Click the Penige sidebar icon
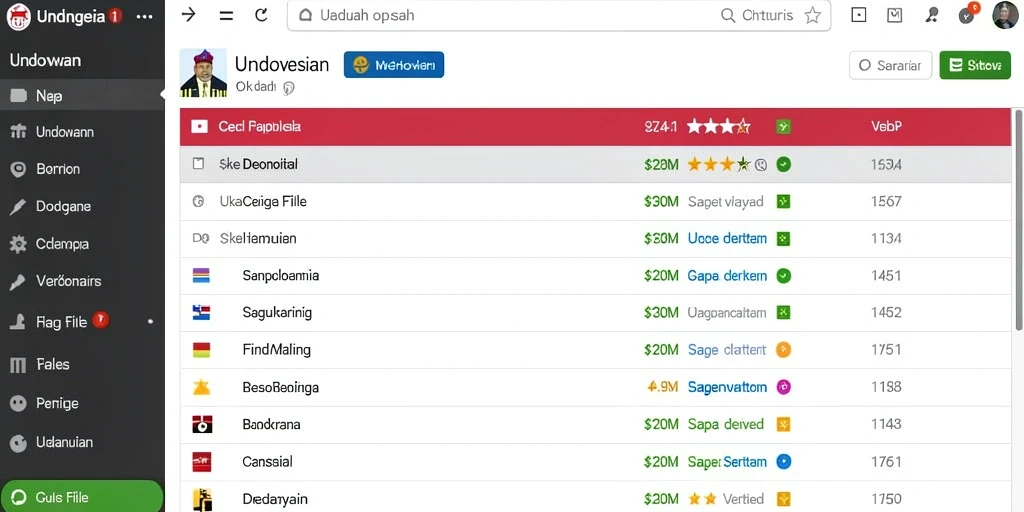Screen dimensions: 1024x512 tap(18, 404)
